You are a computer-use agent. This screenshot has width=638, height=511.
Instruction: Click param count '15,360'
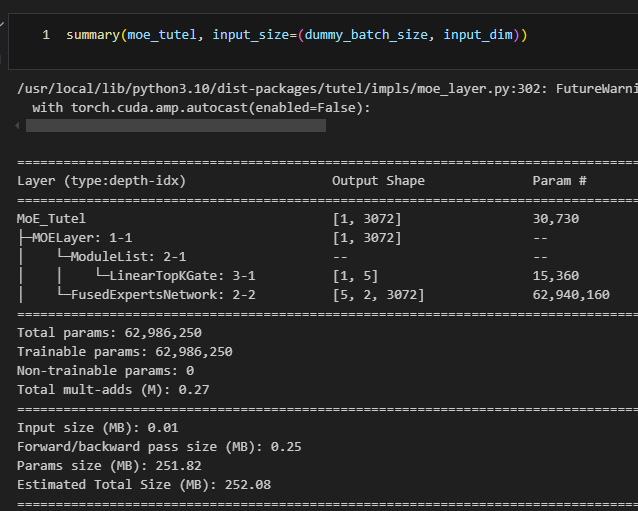[x=556, y=276]
